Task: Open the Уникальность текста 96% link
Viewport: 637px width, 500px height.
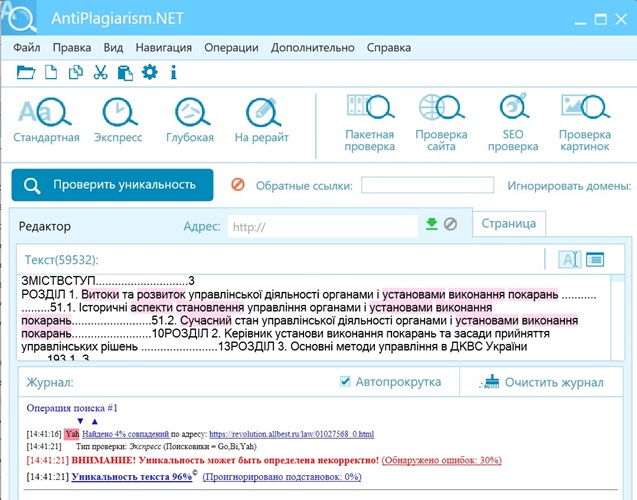Action: pos(132,476)
